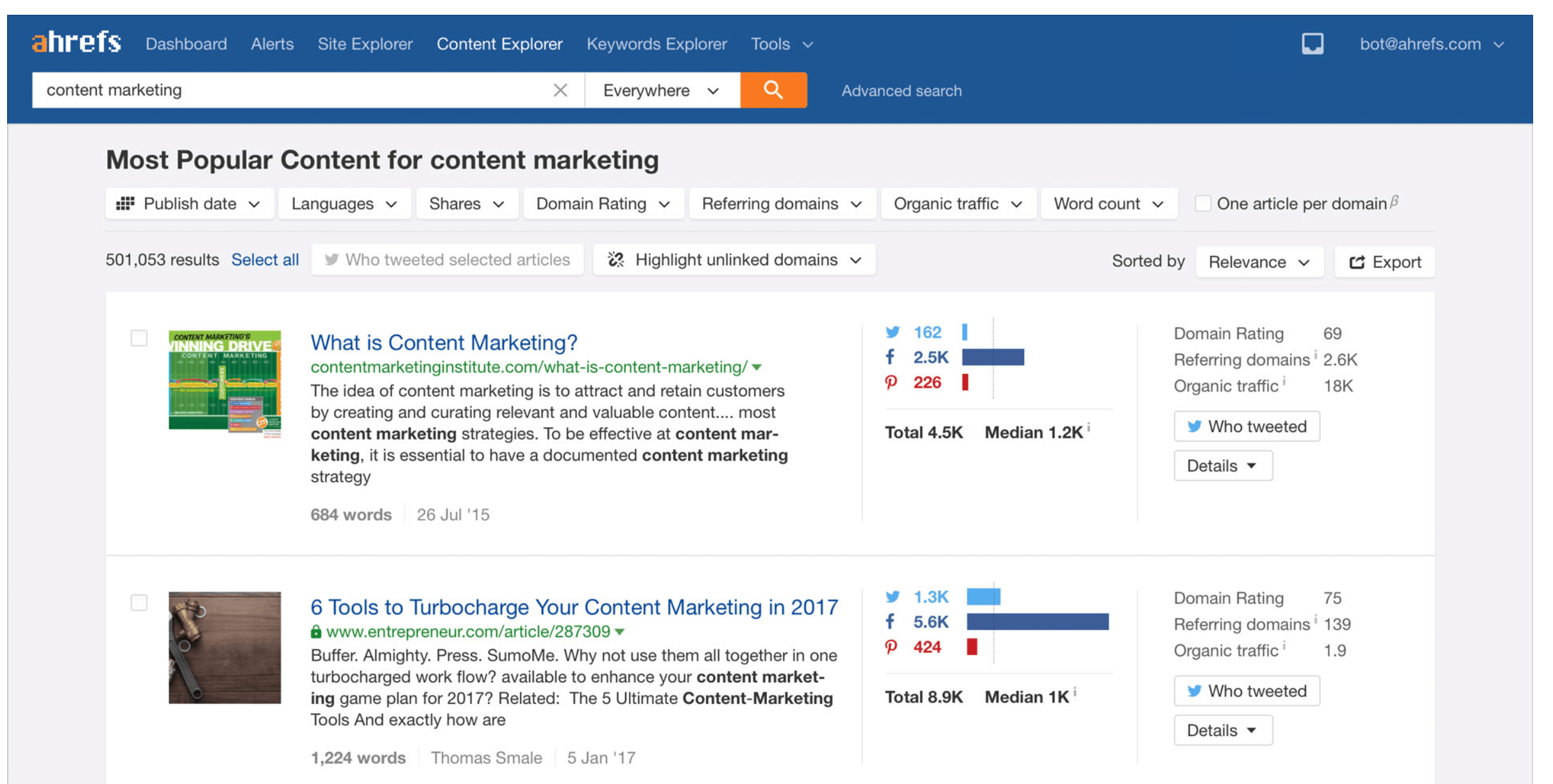Screen dimensions: 1553x784
Task: Open the Tools menu
Action: tap(782, 44)
